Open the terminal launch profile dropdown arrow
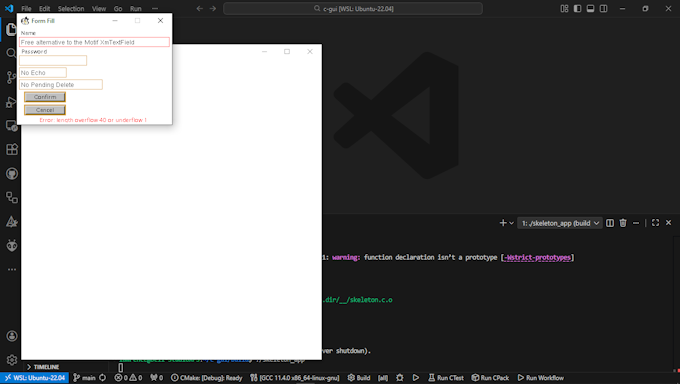This screenshot has width=680, height=384. tap(512, 223)
